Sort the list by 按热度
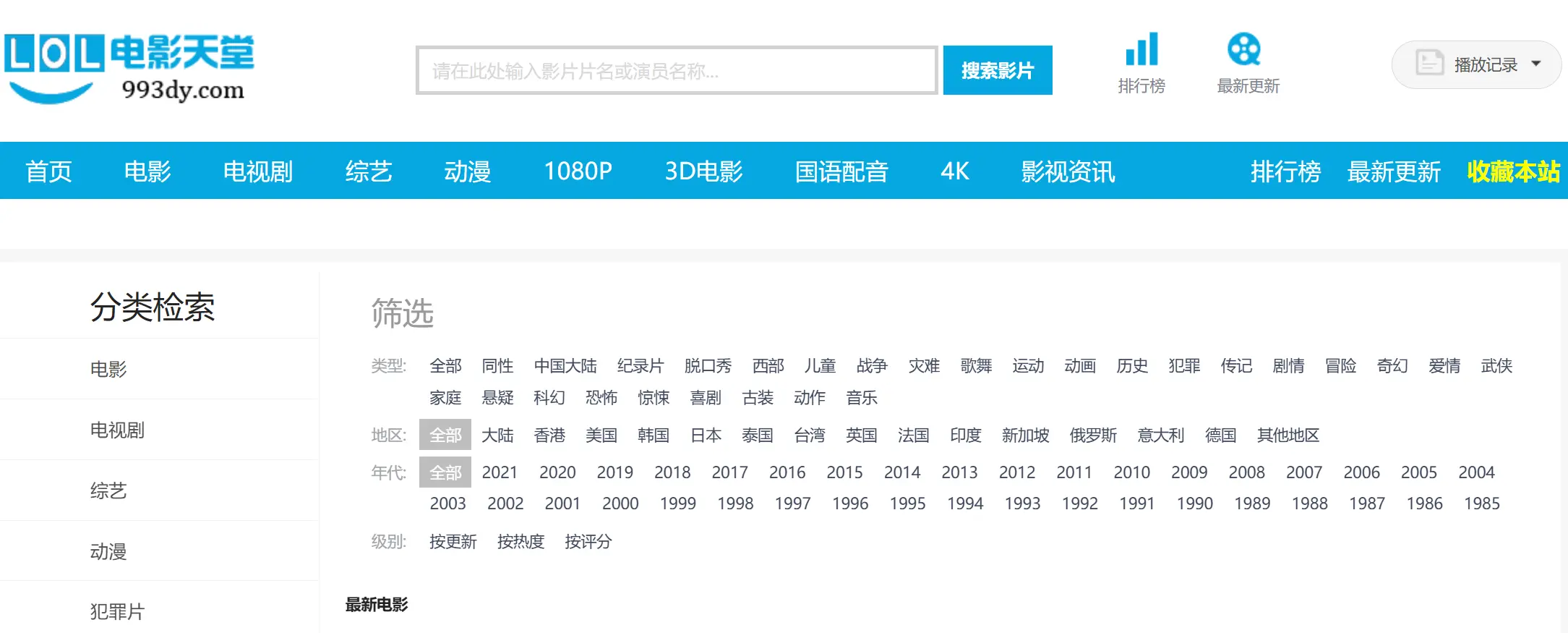Image resolution: width=1568 pixels, height=633 pixels. coord(520,541)
